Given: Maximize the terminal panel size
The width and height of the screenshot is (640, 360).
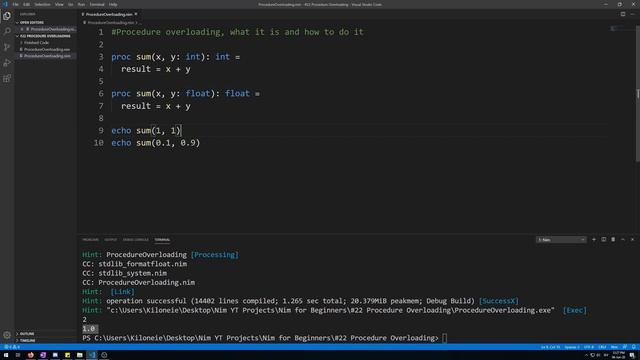Looking at the screenshot, I should (623, 240).
